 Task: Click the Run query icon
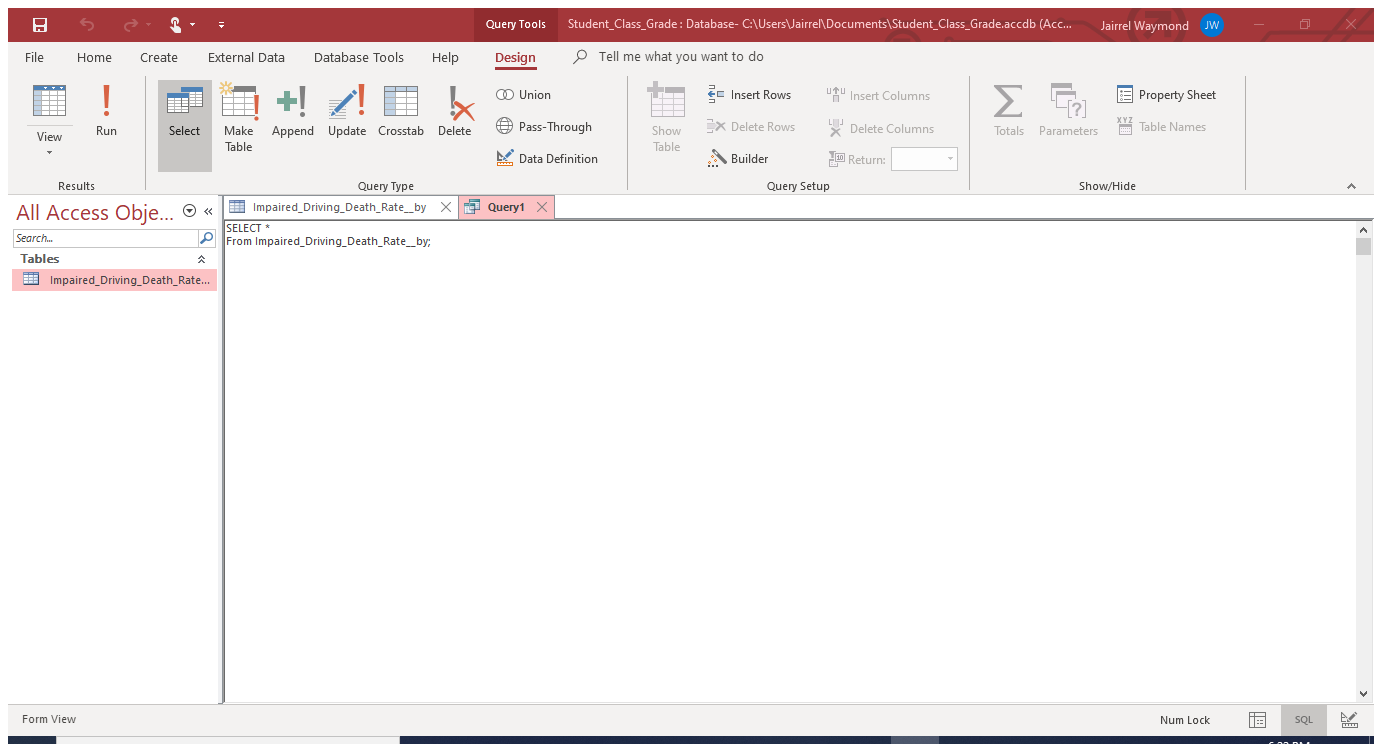(106, 111)
